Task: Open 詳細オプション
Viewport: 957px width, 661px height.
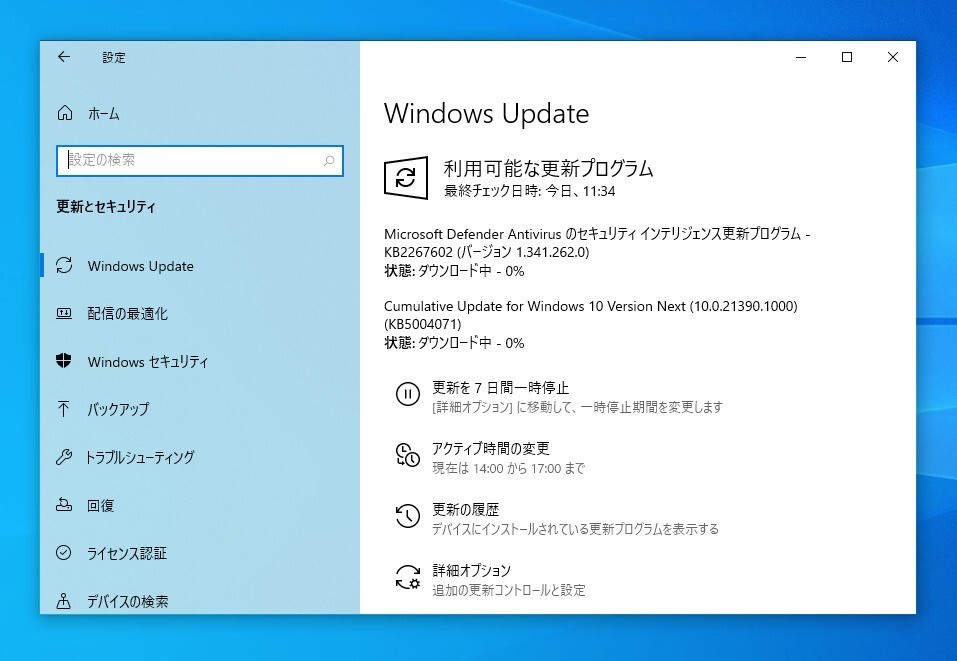Action: click(471, 570)
